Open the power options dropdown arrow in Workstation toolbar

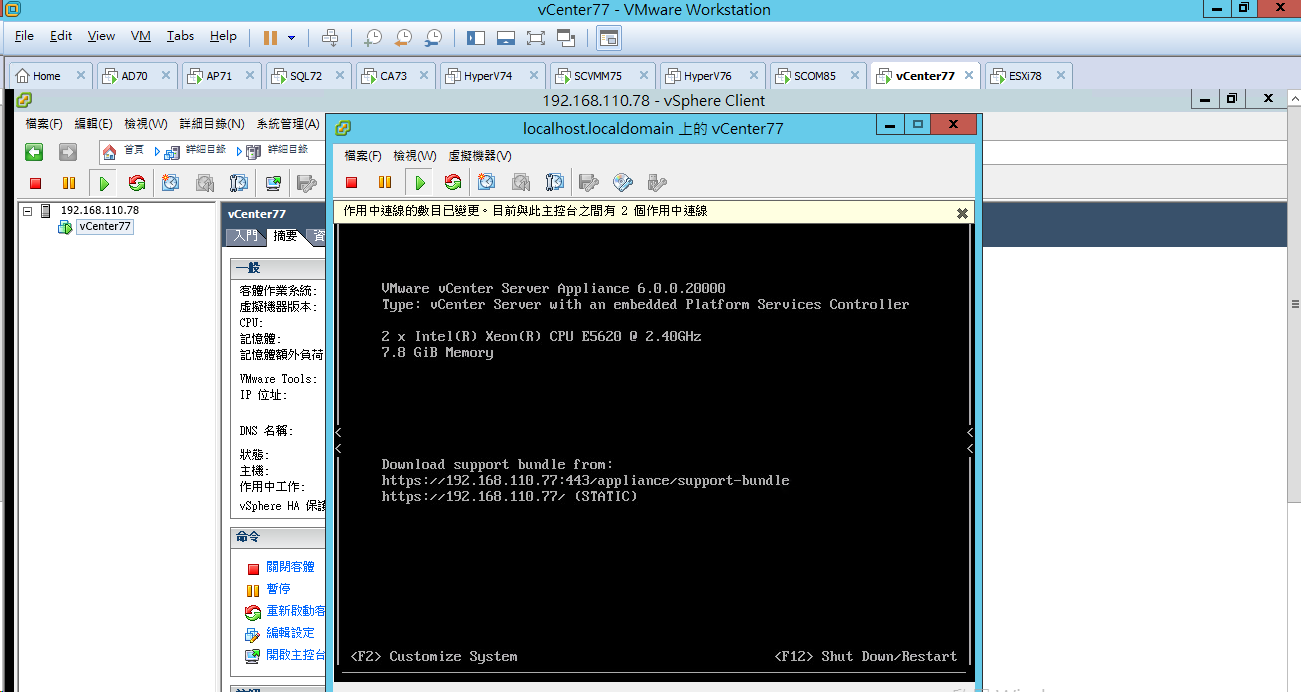click(292, 37)
